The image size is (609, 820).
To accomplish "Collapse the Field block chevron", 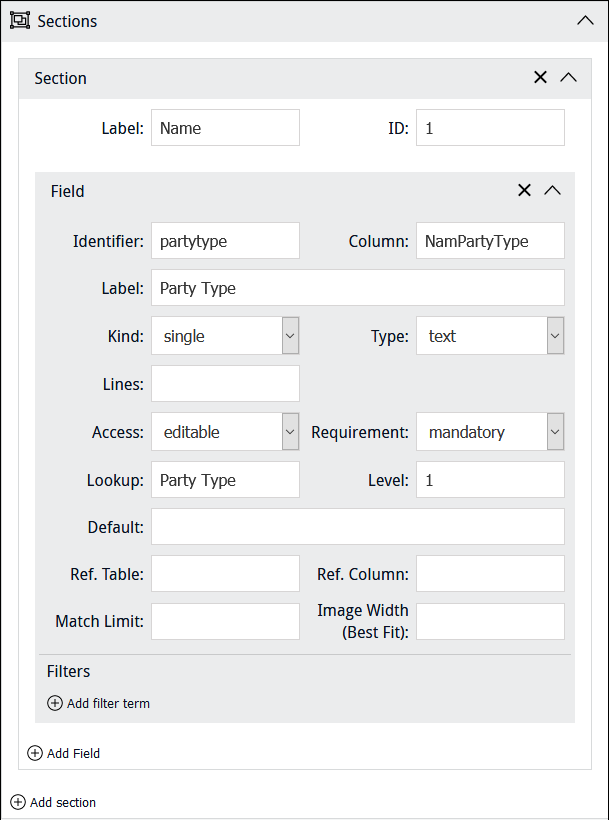I will tap(552, 191).
